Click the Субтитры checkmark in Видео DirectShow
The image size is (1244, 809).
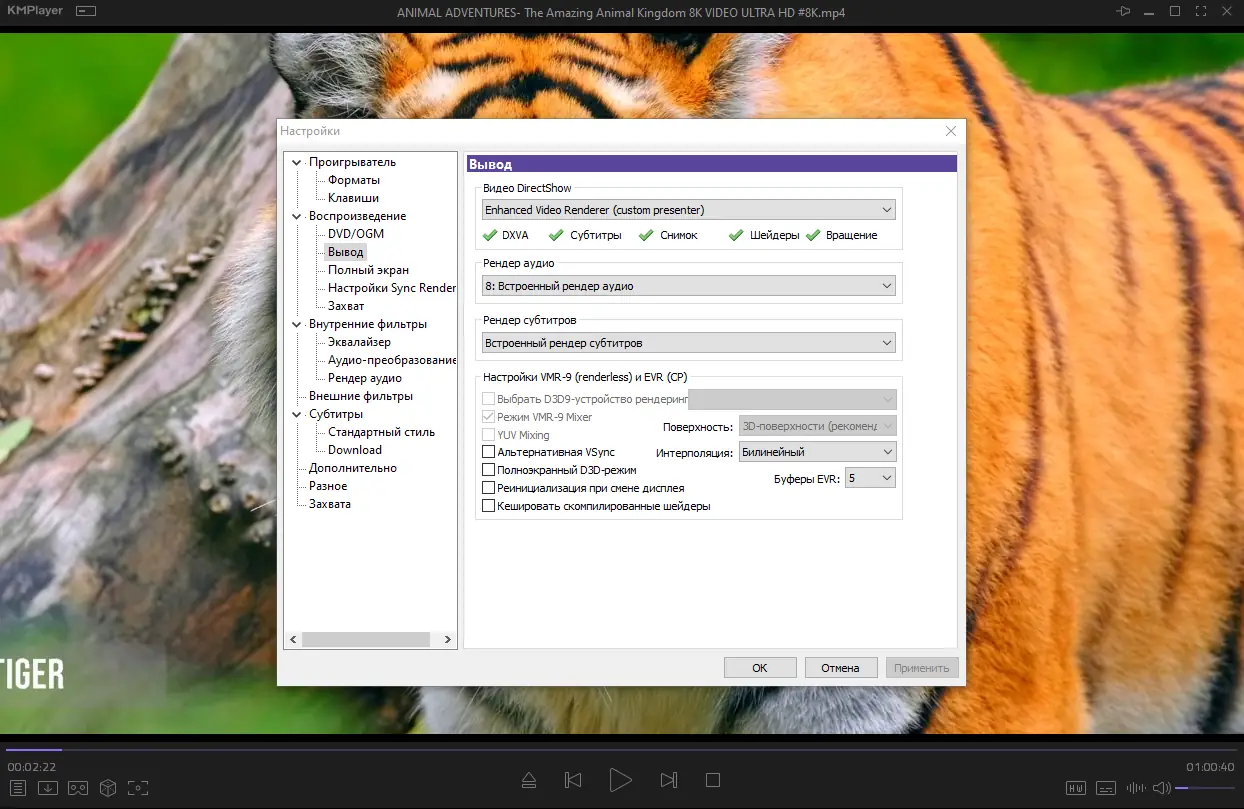pos(557,236)
